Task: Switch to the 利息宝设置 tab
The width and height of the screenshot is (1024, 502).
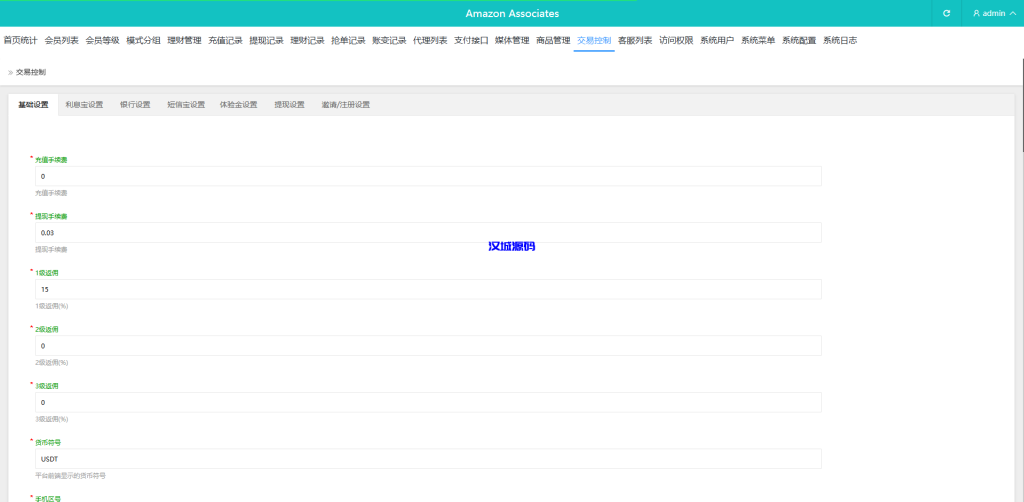Action: pyautogui.click(x=84, y=104)
